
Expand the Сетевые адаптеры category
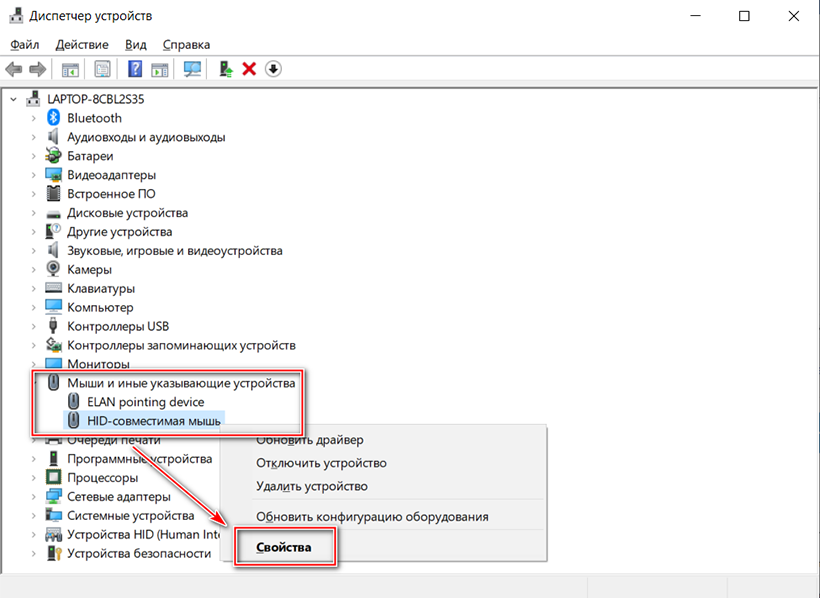33,497
